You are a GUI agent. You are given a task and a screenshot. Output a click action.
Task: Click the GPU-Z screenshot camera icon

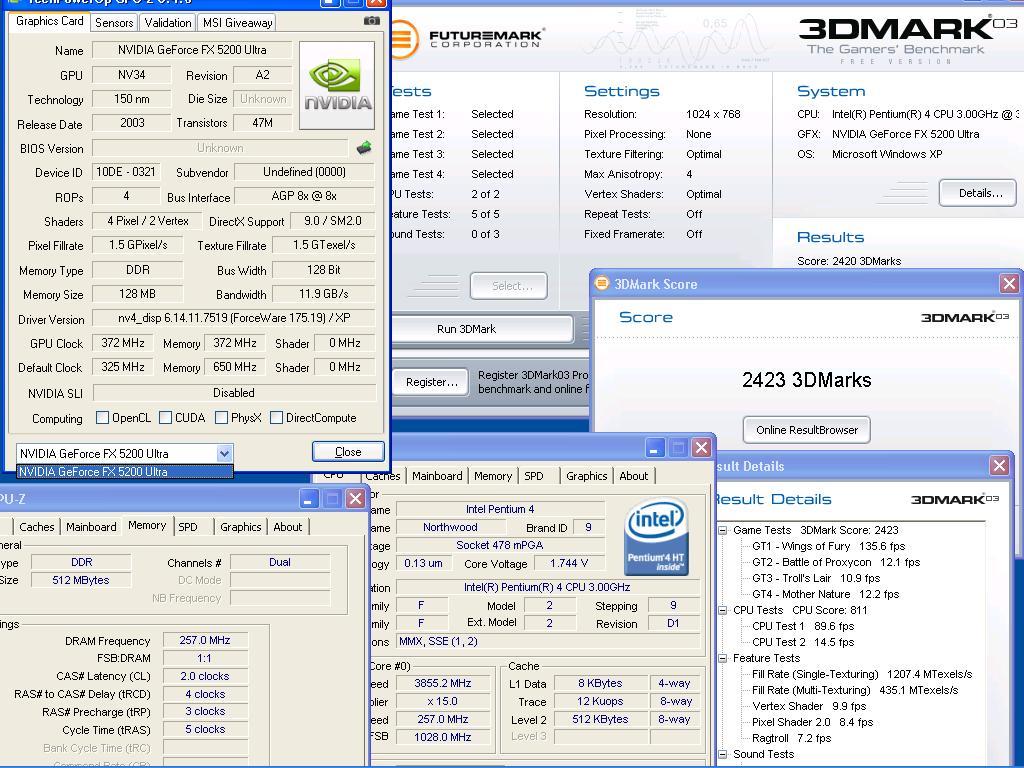click(372, 21)
